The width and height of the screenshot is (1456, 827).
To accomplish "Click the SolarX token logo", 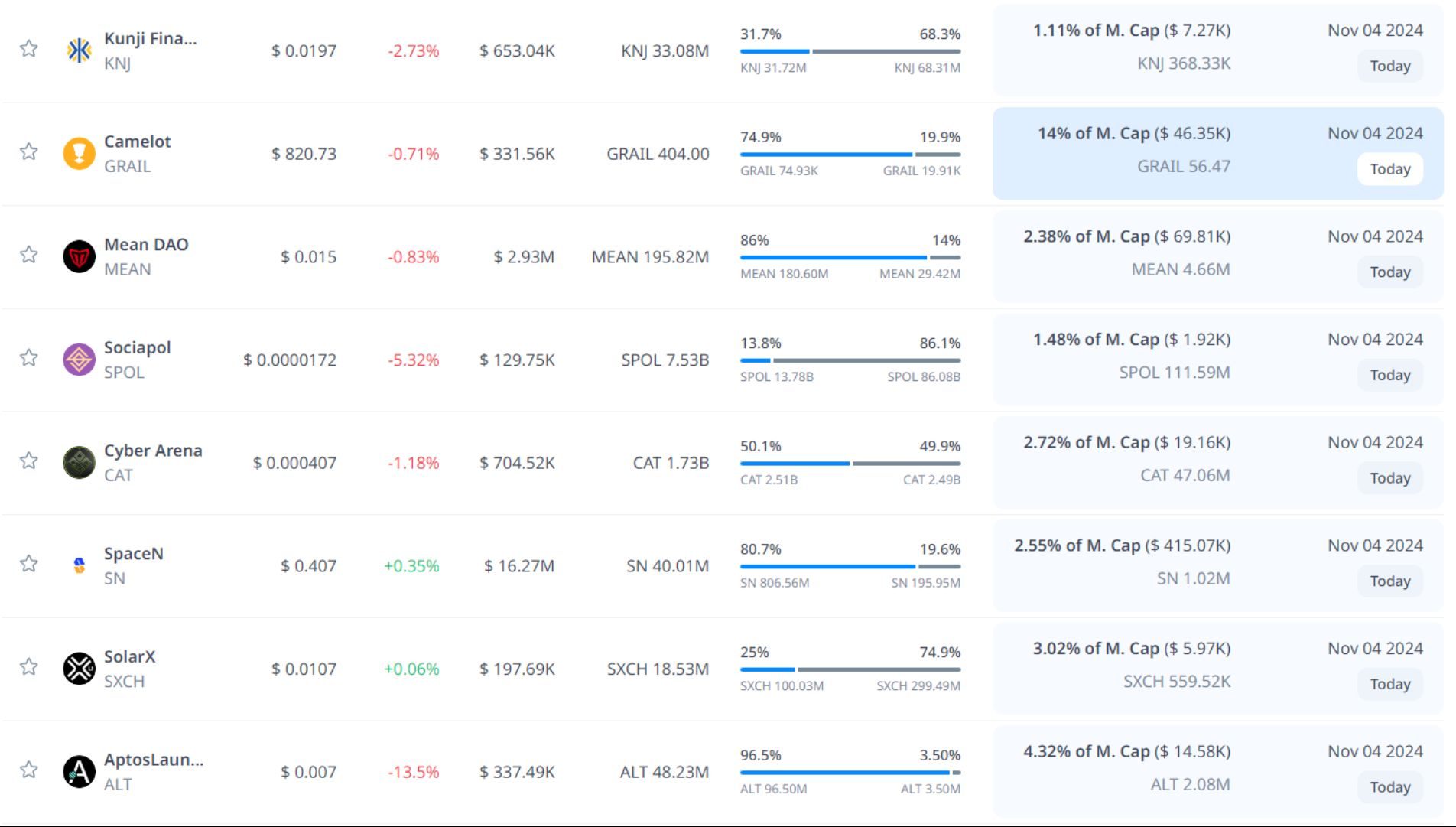I will coord(79,669).
